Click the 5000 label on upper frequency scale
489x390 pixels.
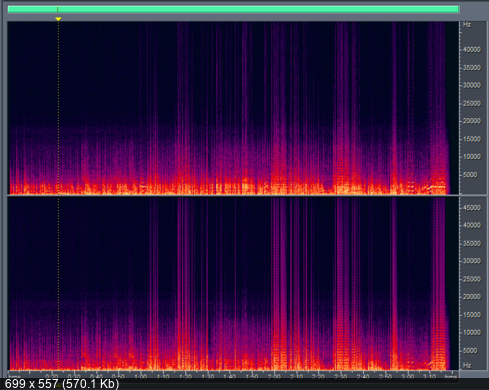click(470, 175)
